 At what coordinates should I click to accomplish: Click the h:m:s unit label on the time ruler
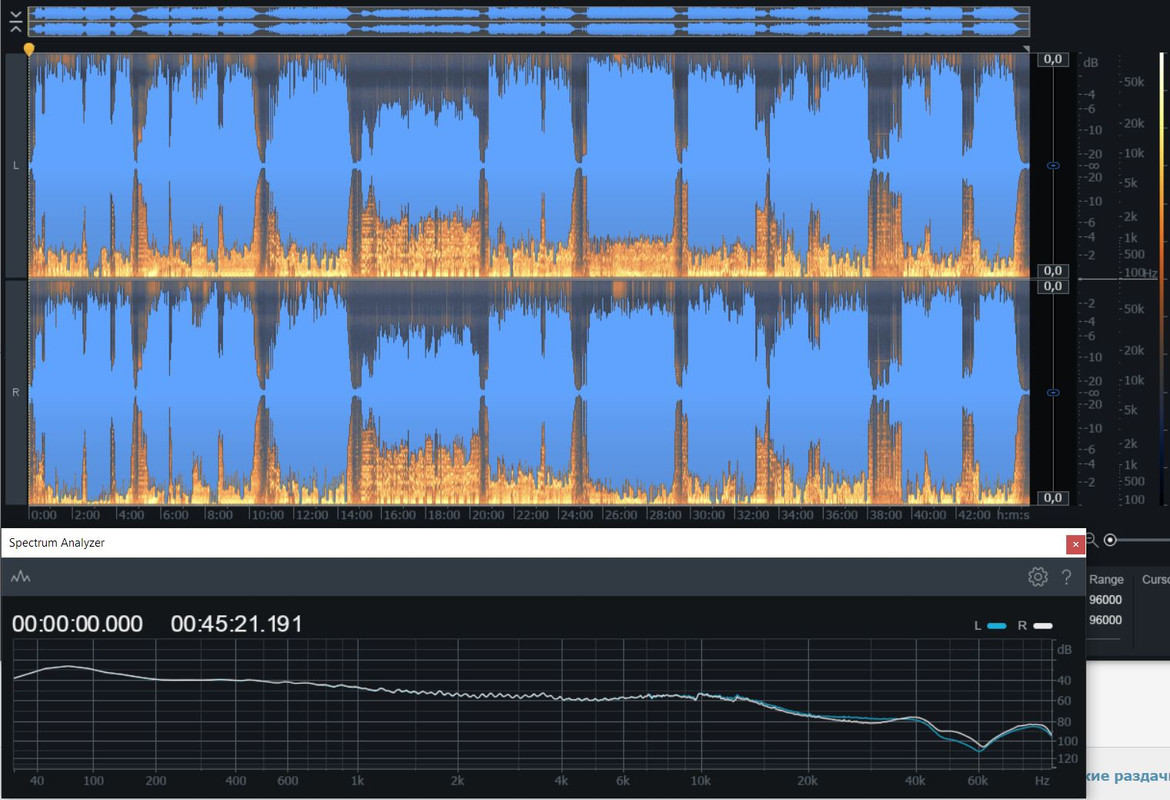pyautogui.click(x=1013, y=514)
